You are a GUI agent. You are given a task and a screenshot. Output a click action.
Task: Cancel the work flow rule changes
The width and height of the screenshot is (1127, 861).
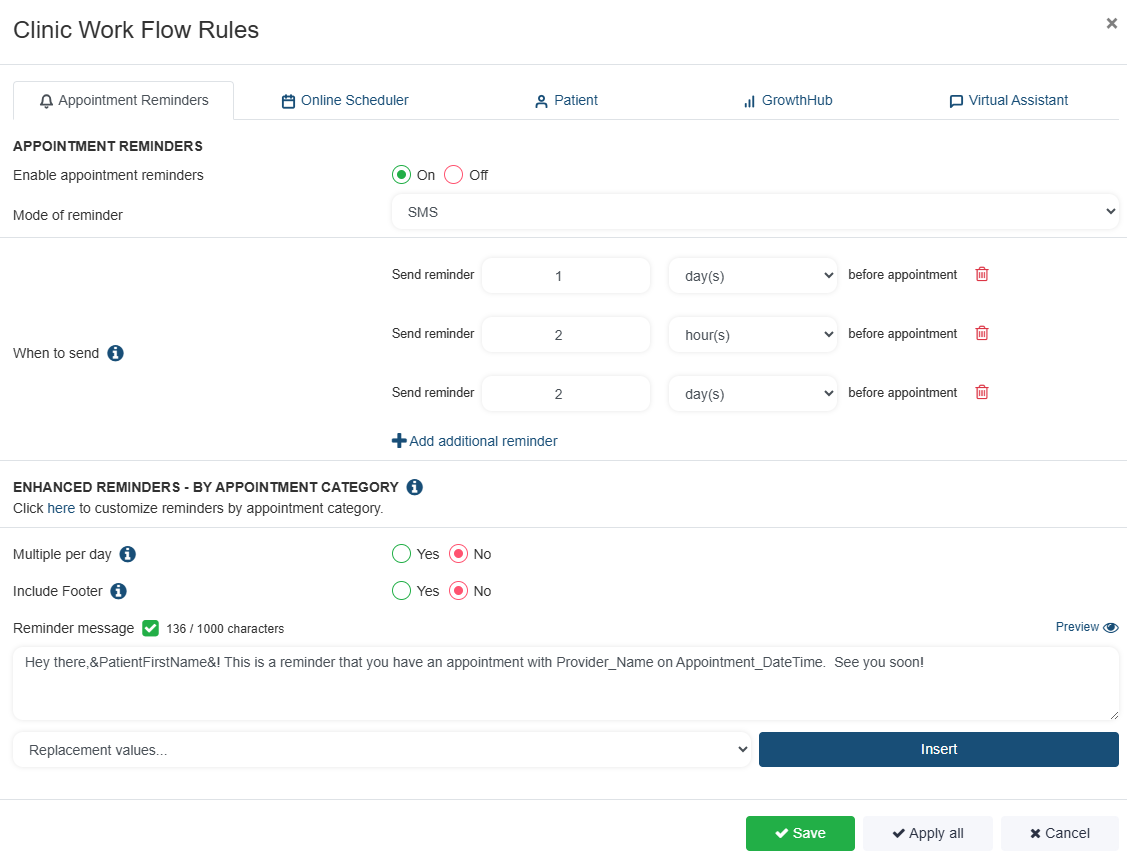(1059, 833)
